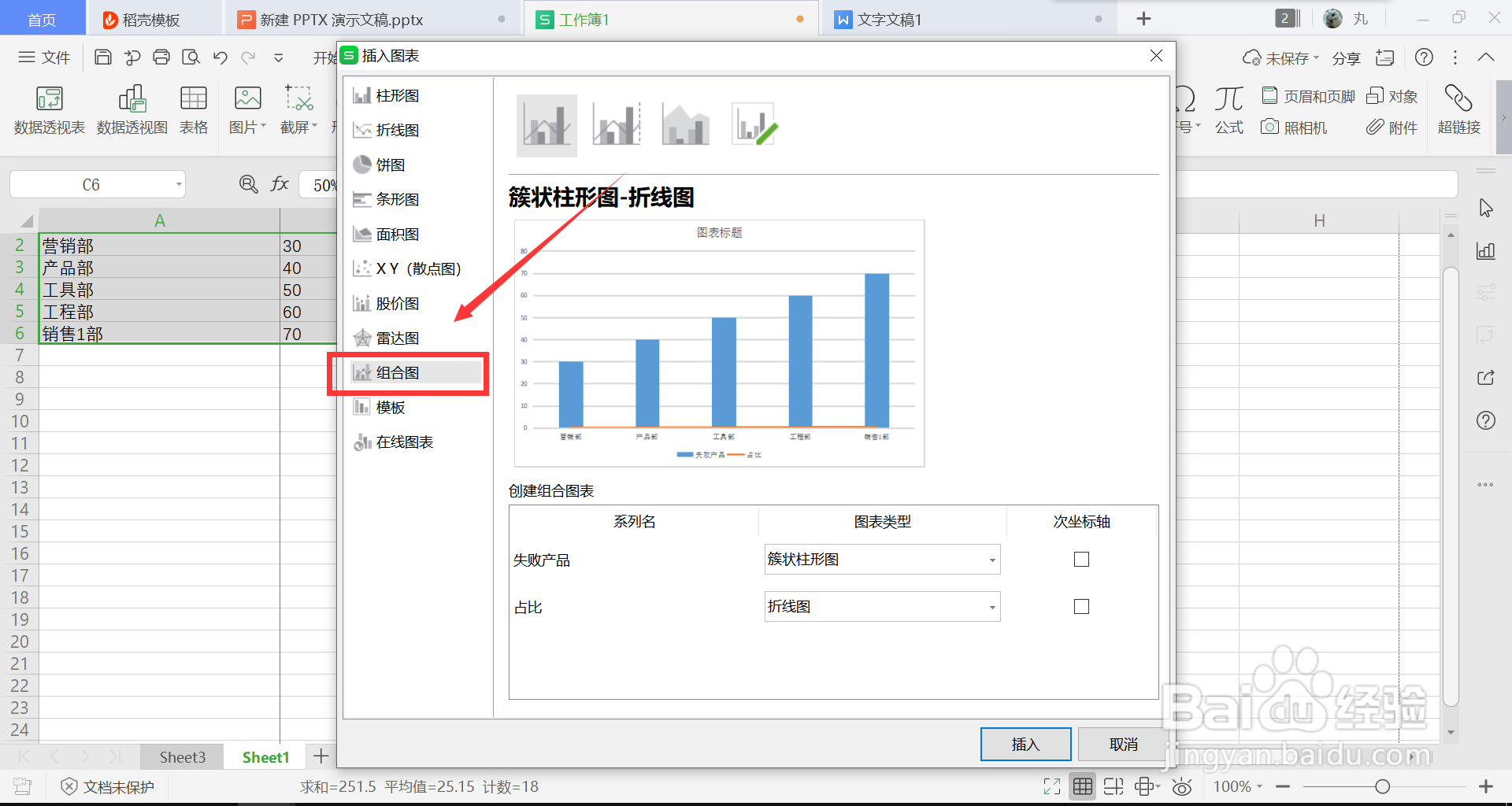Click 照相机 tool

click(x=1294, y=128)
